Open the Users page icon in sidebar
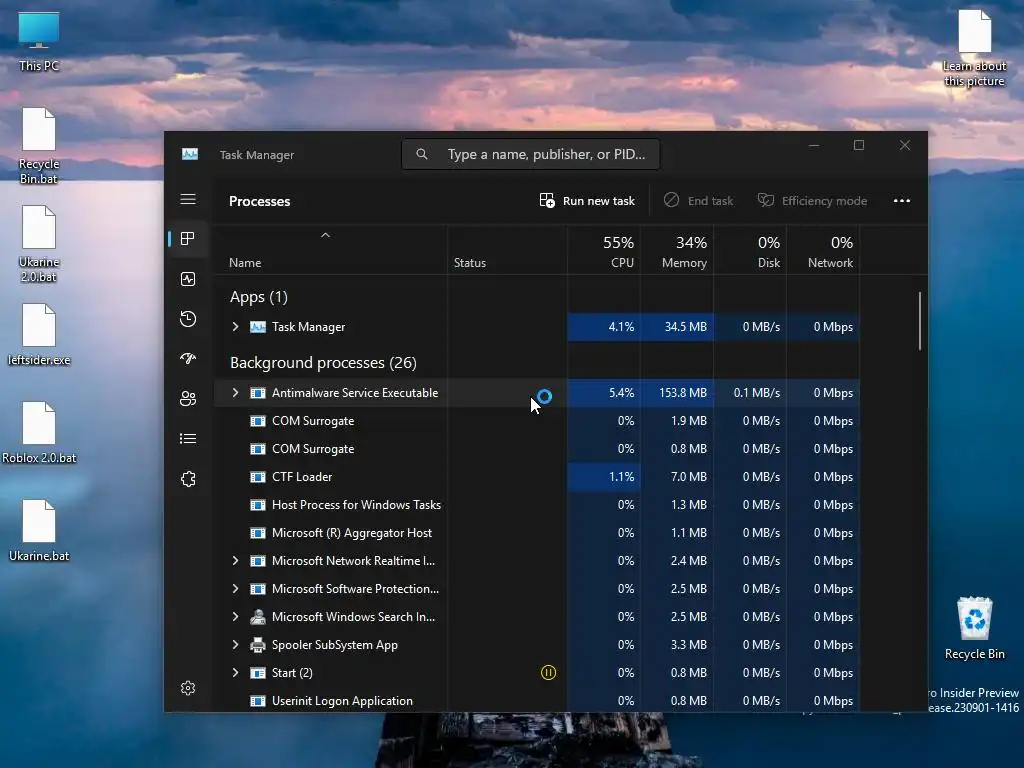Screen dimensions: 1024x768 click(x=188, y=399)
